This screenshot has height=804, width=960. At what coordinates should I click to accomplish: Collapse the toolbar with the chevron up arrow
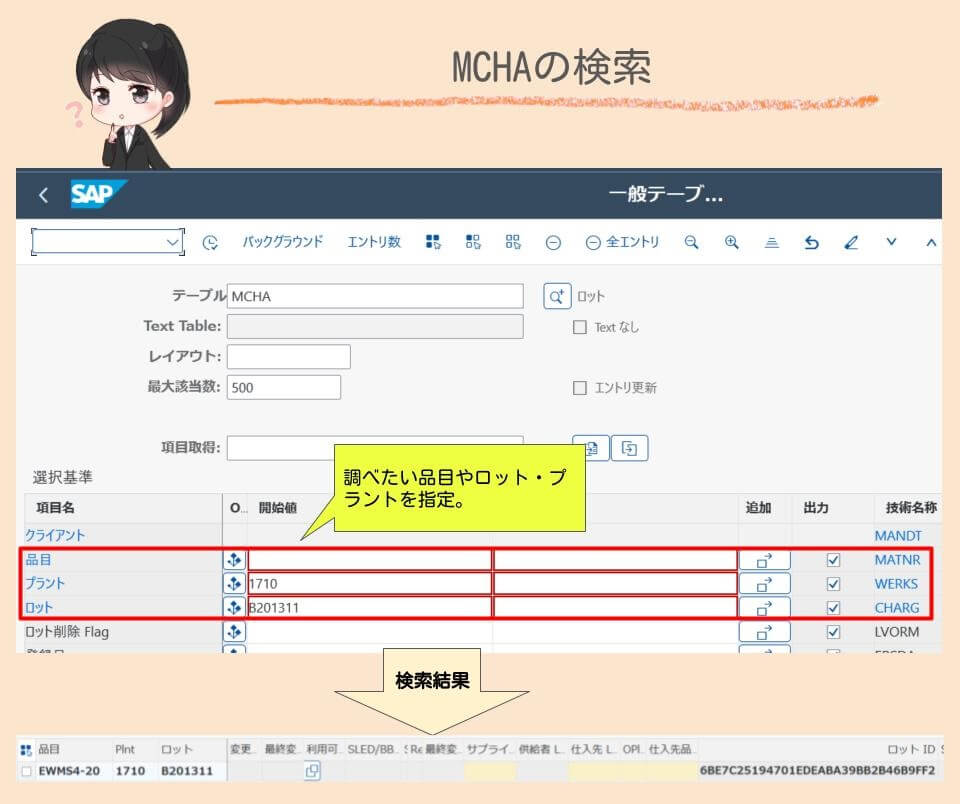(x=930, y=242)
